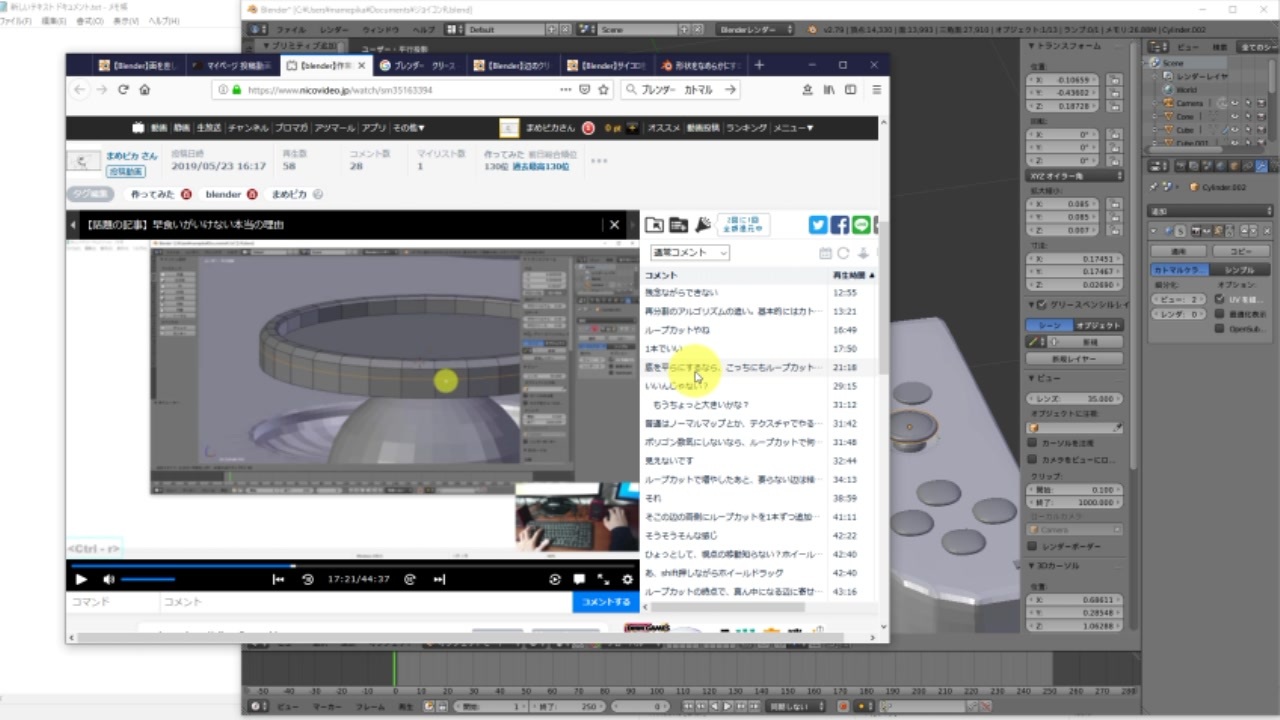Viewport: 1280px width, 720px height.
Task: Toggle the grease pencil layer checkbox
Action: (1042, 305)
